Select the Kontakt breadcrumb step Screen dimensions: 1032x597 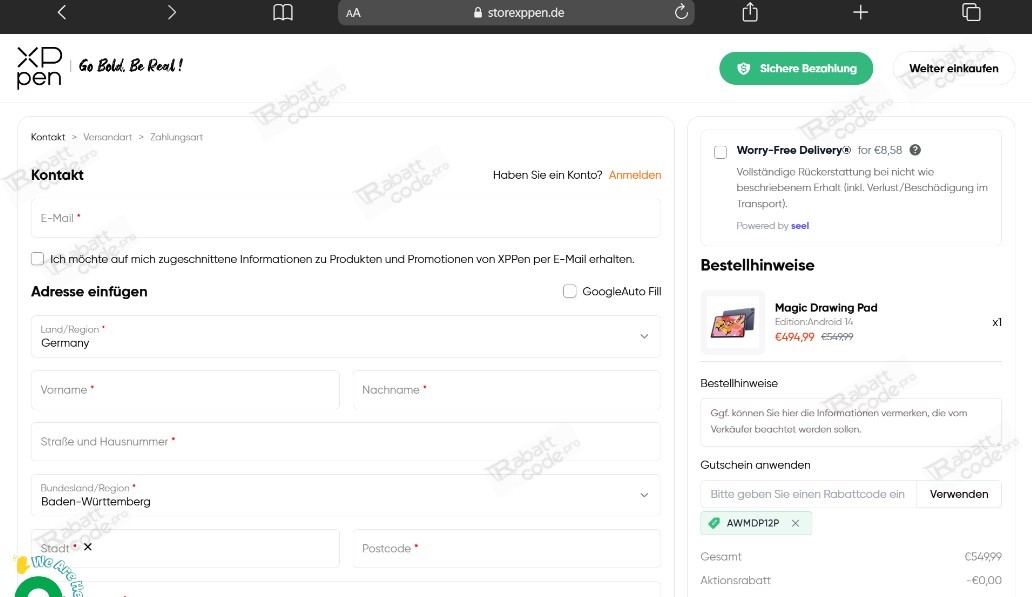[x=48, y=137]
